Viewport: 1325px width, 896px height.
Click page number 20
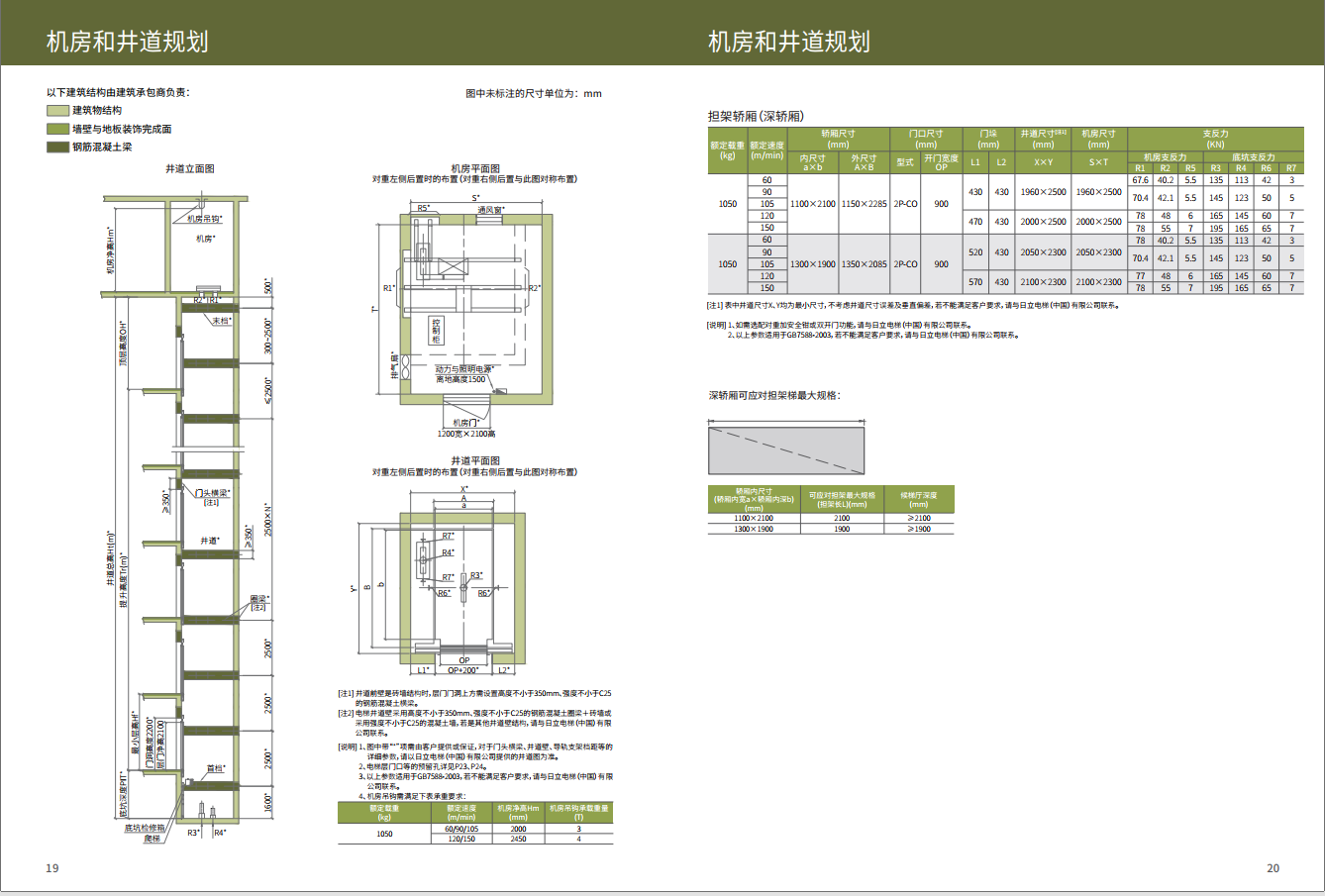click(1273, 868)
